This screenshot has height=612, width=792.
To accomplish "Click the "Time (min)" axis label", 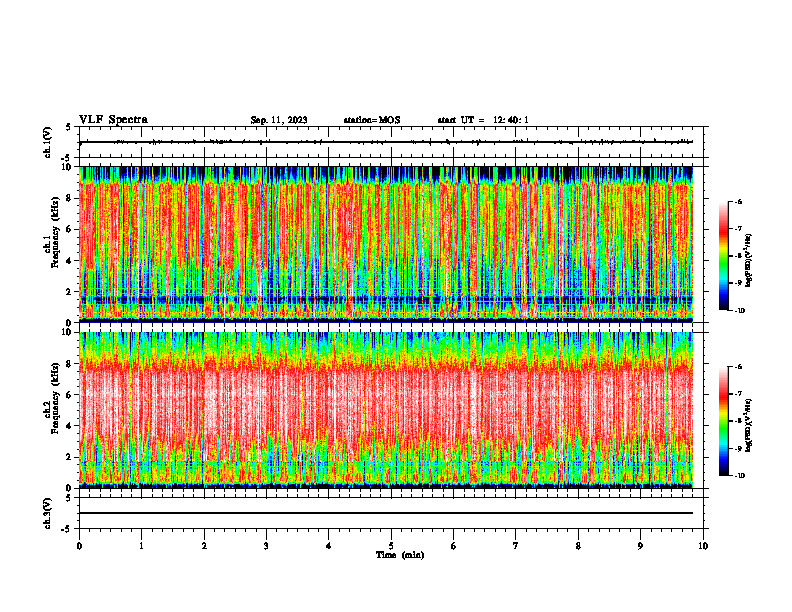I will point(400,555).
